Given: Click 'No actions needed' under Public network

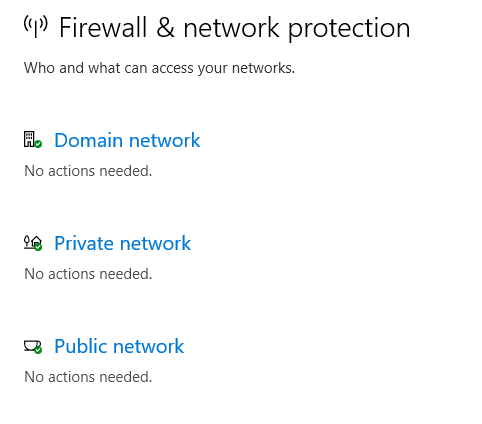Looking at the screenshot, I should 88,377.
